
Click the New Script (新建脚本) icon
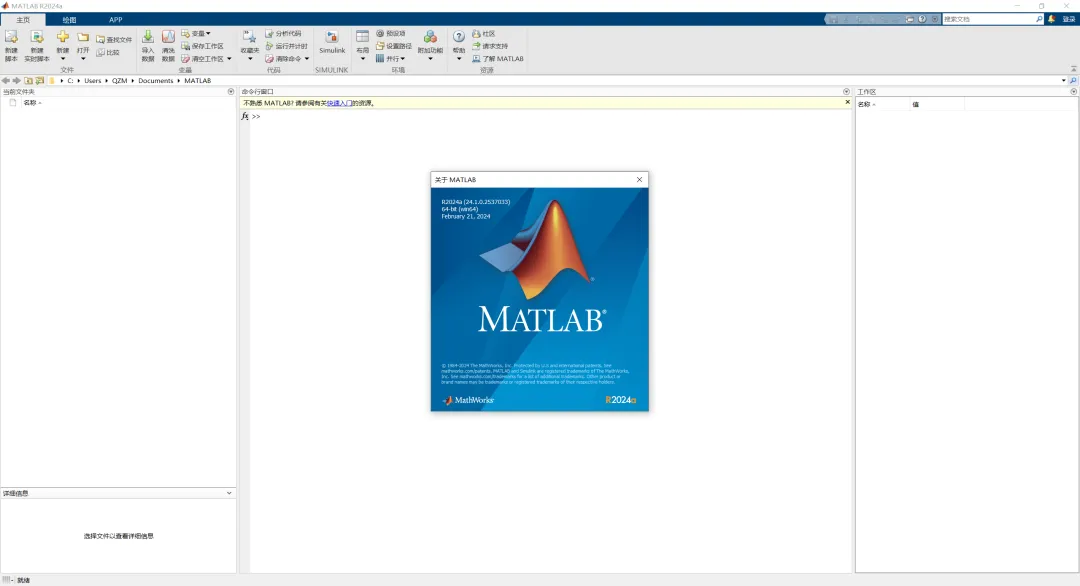(x=11, y=38)
